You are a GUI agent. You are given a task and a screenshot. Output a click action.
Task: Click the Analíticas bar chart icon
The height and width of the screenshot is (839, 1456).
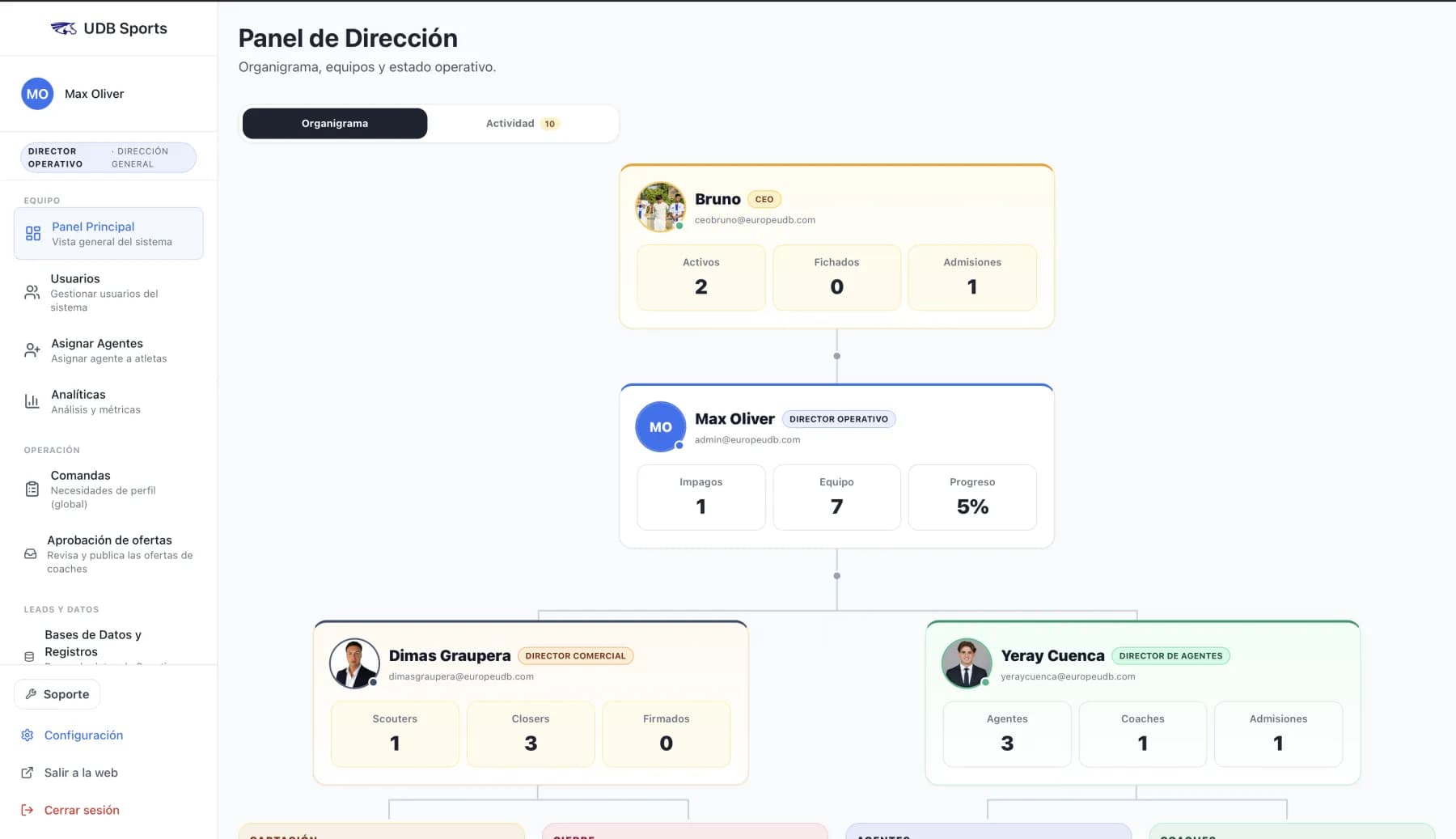[x=32, y=401]
